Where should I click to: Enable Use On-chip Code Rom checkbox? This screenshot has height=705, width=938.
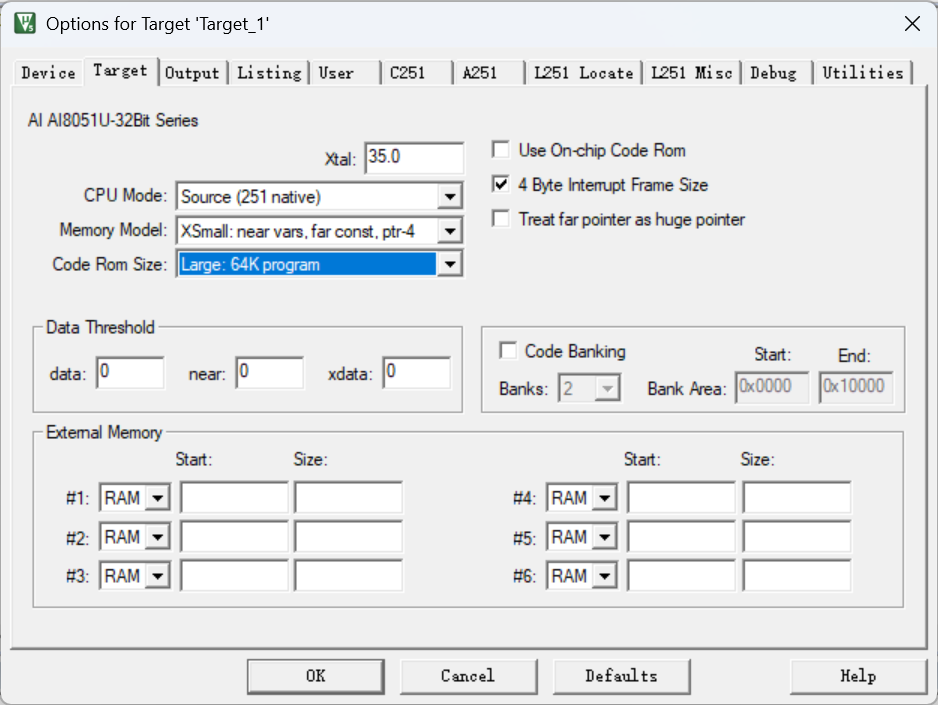[501, 149]
